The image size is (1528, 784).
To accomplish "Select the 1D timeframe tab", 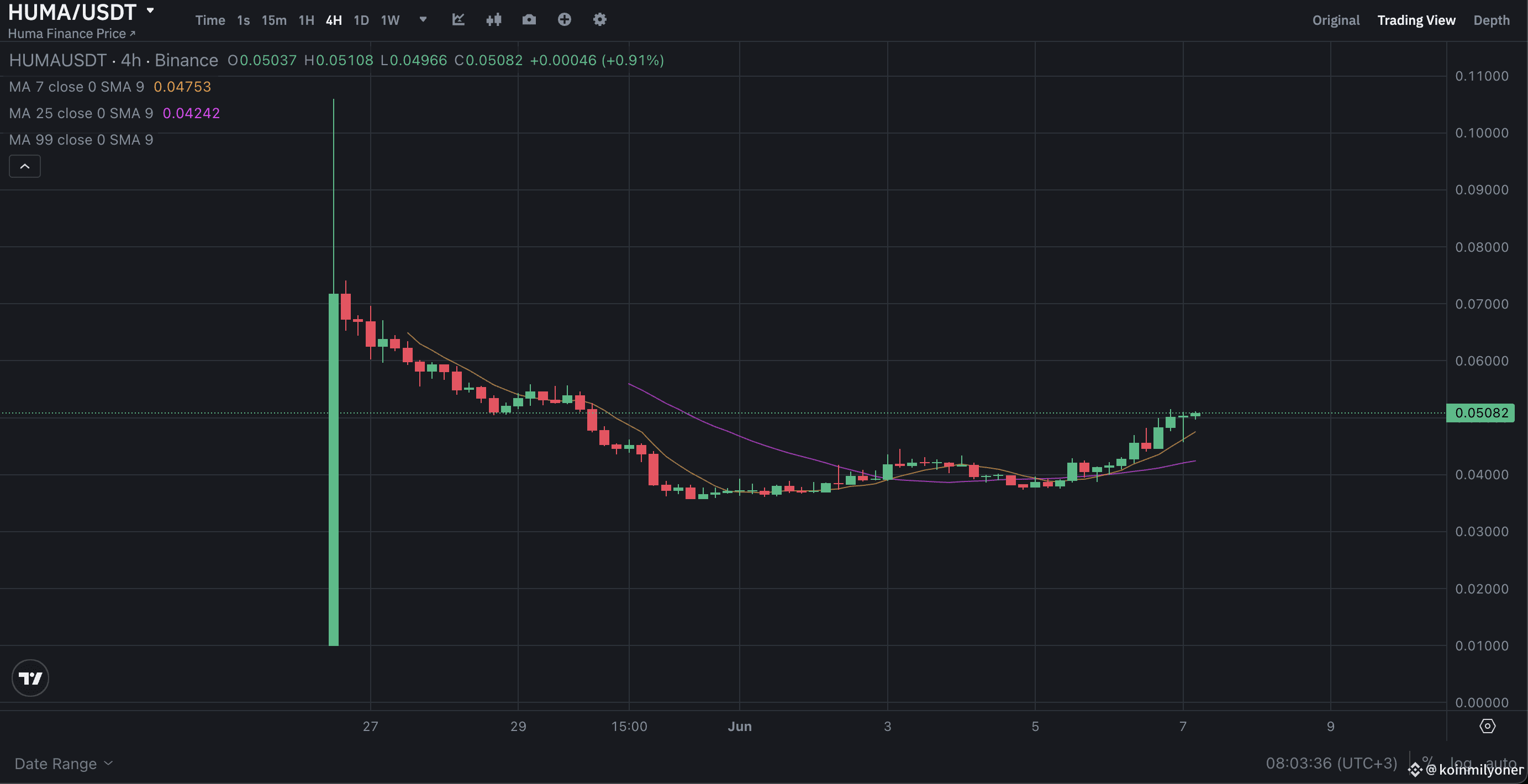I will (x=361, y=19).
